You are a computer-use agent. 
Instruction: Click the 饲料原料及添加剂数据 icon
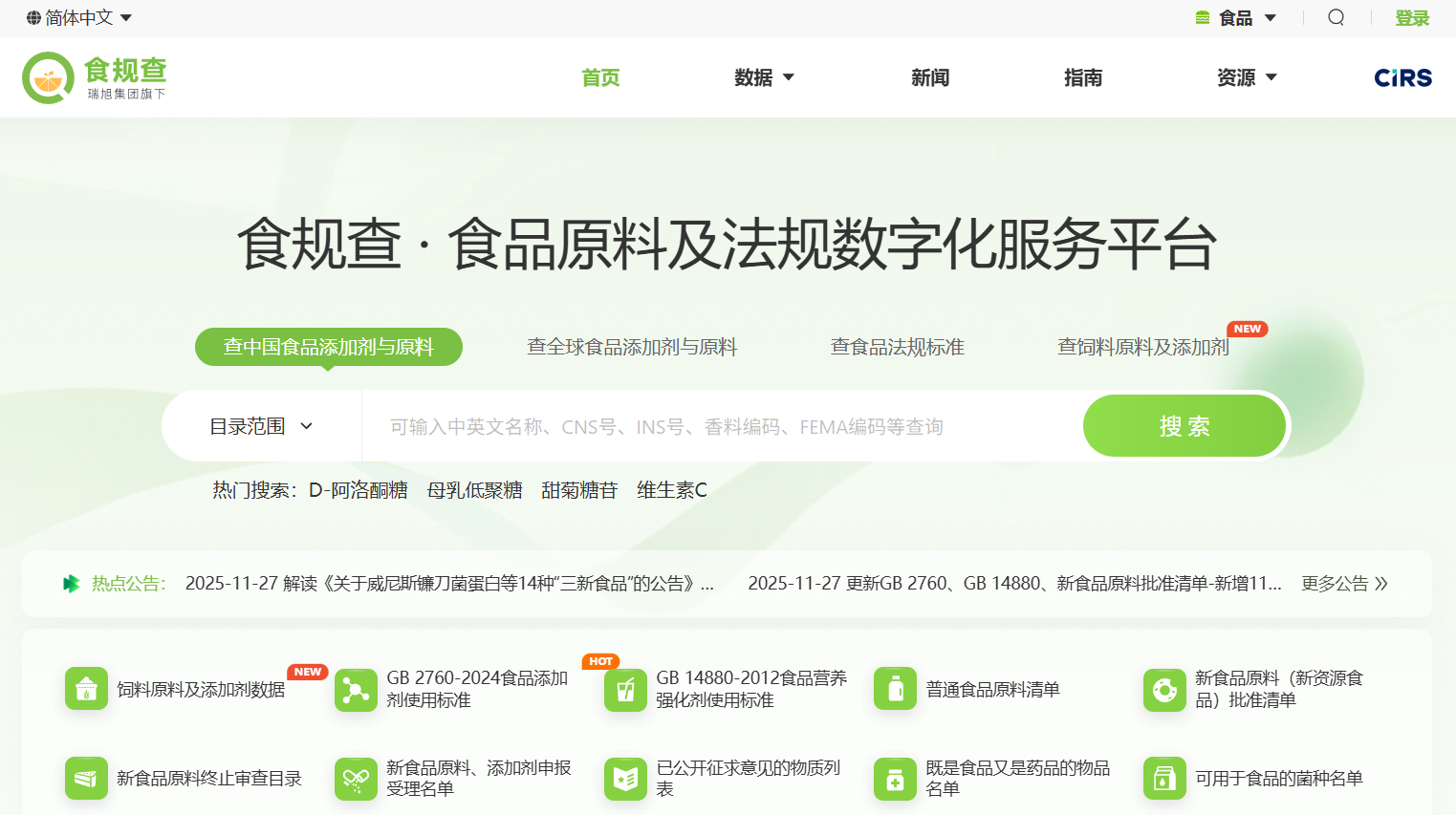tap(86, 689)
